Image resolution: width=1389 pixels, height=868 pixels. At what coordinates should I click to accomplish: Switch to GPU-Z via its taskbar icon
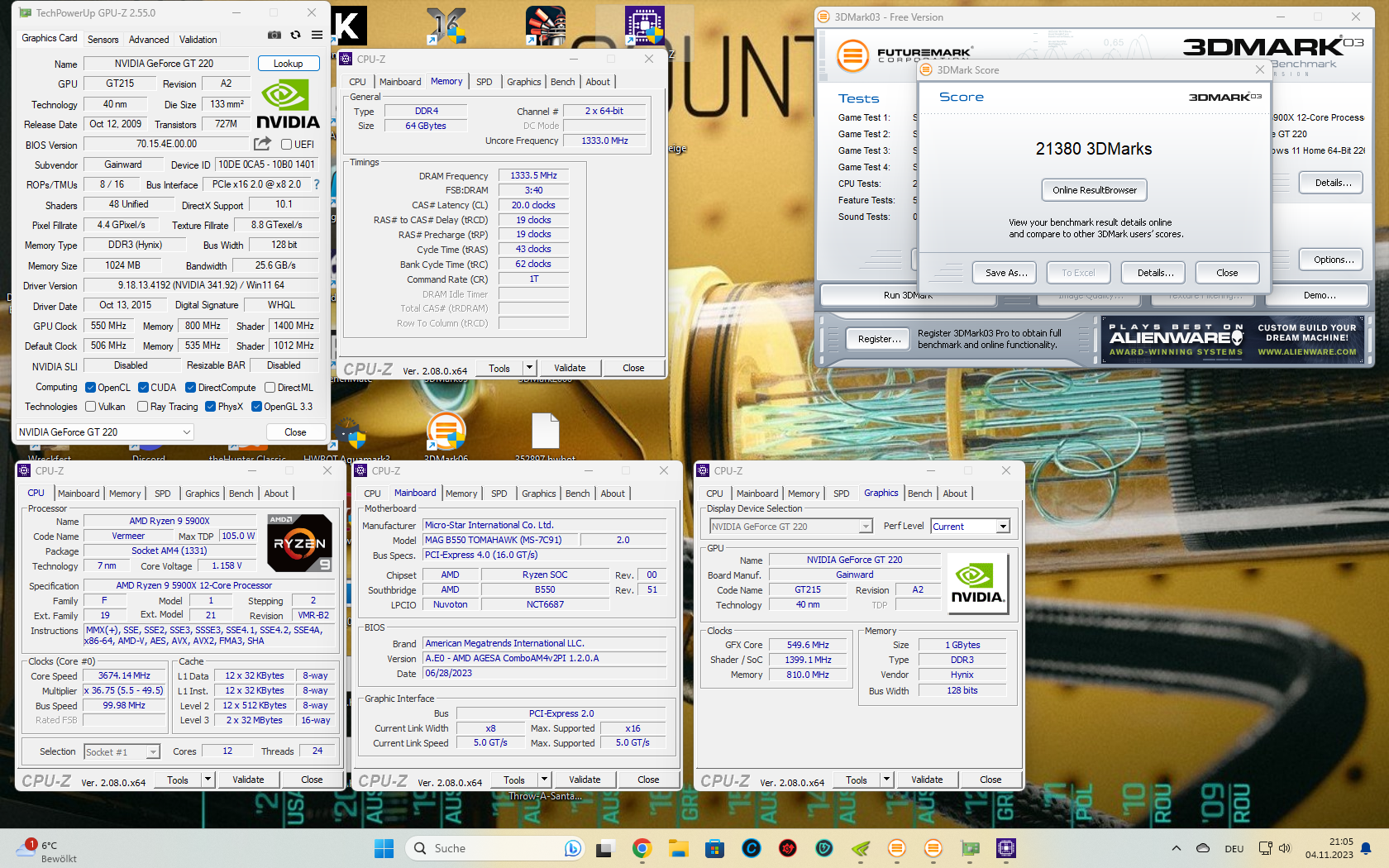[x=970, y=848]
